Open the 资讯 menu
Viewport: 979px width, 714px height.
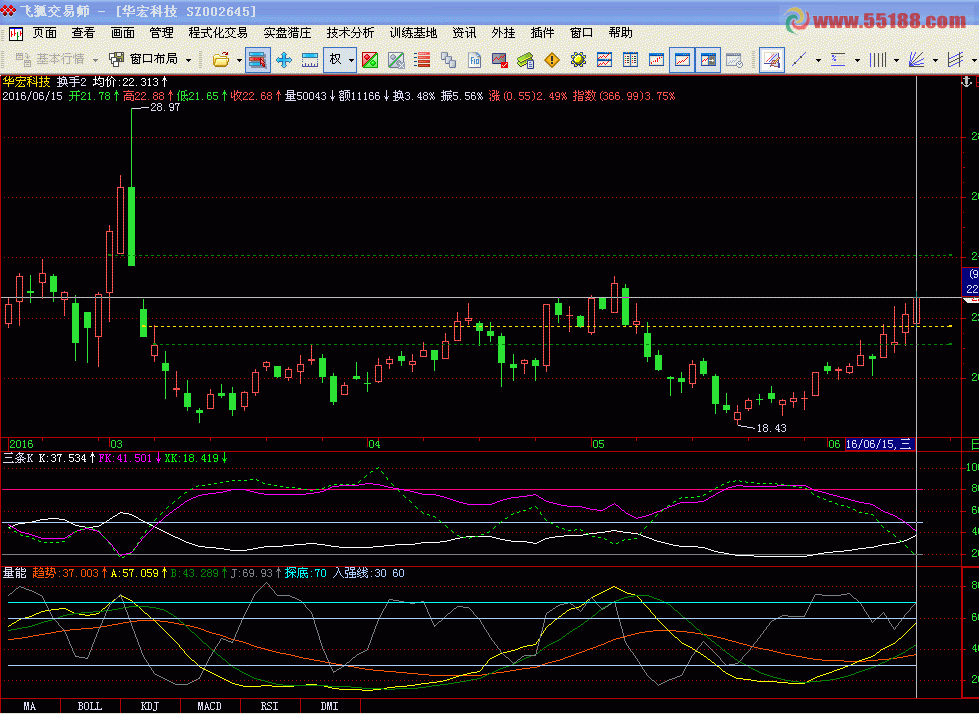(x=465, y=32)
